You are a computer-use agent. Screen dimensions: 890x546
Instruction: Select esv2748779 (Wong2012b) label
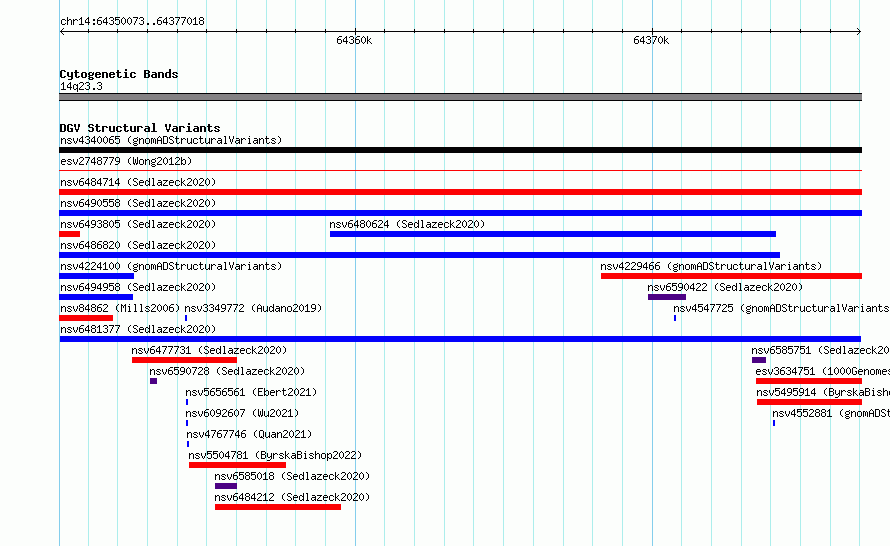pyautogui.click(x=126, y=161)
